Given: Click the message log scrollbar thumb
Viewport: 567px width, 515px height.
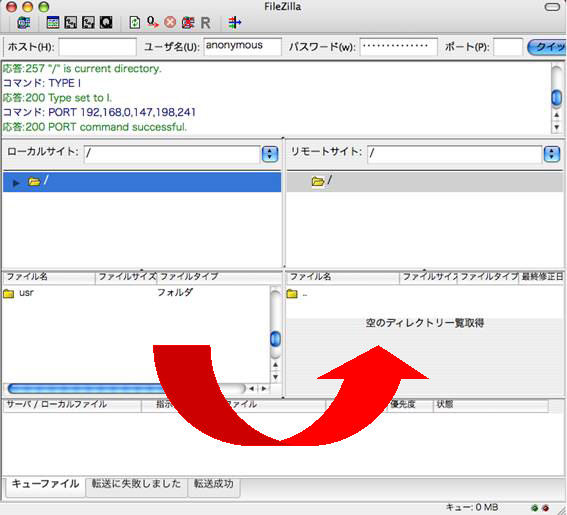Looking at the screenshot, I should (556, 98).
